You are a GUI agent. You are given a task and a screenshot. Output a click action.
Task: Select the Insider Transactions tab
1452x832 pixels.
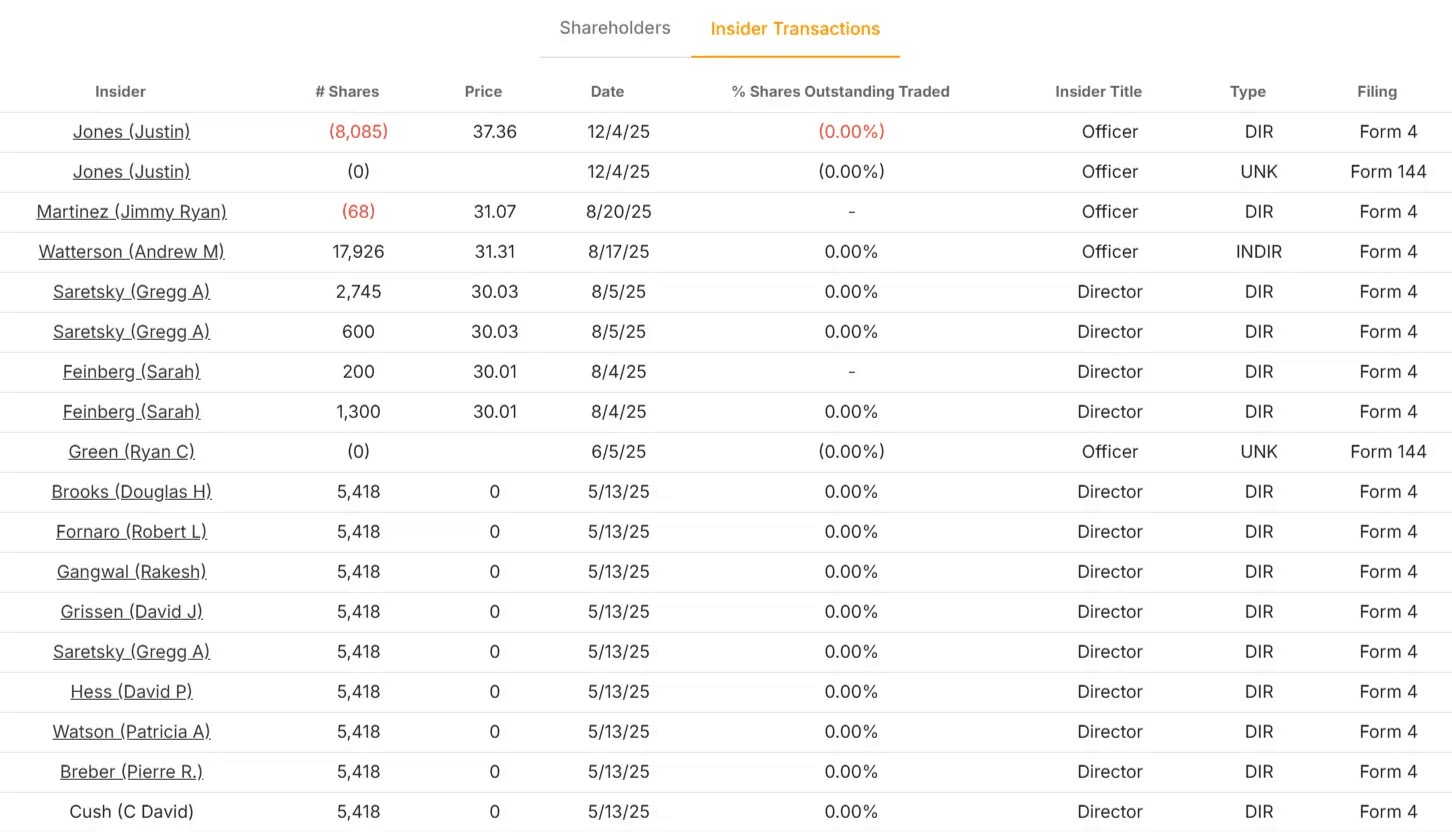(795, 29)
